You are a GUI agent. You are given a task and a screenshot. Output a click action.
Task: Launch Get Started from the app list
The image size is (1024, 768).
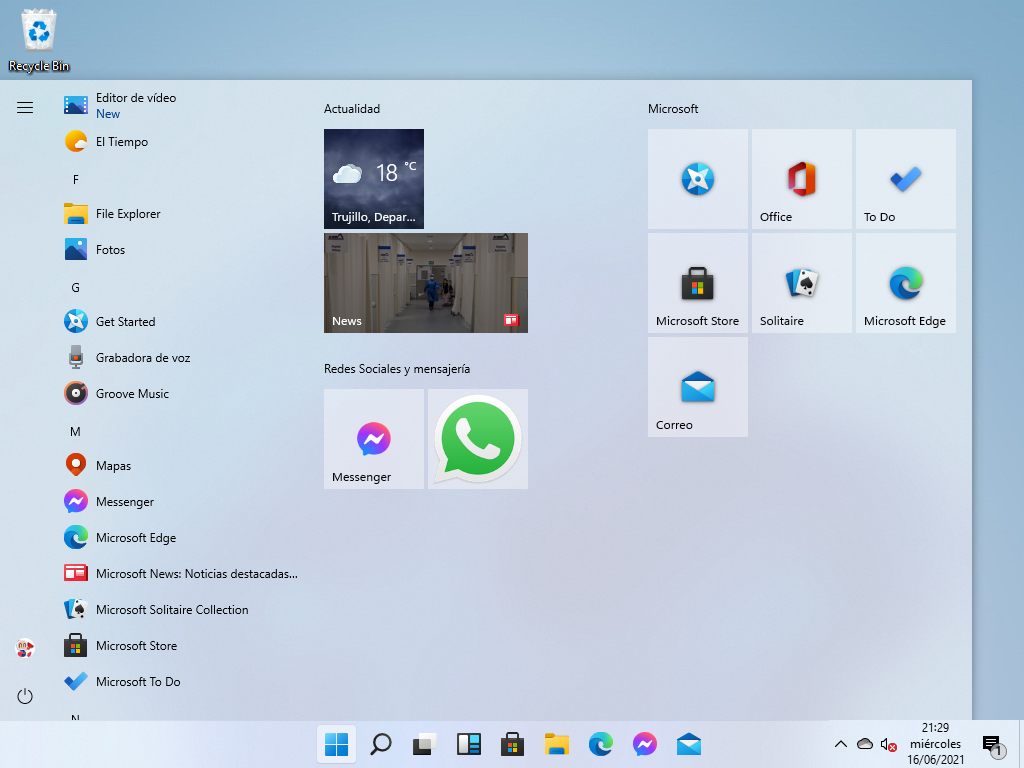(x=181, y=321)
